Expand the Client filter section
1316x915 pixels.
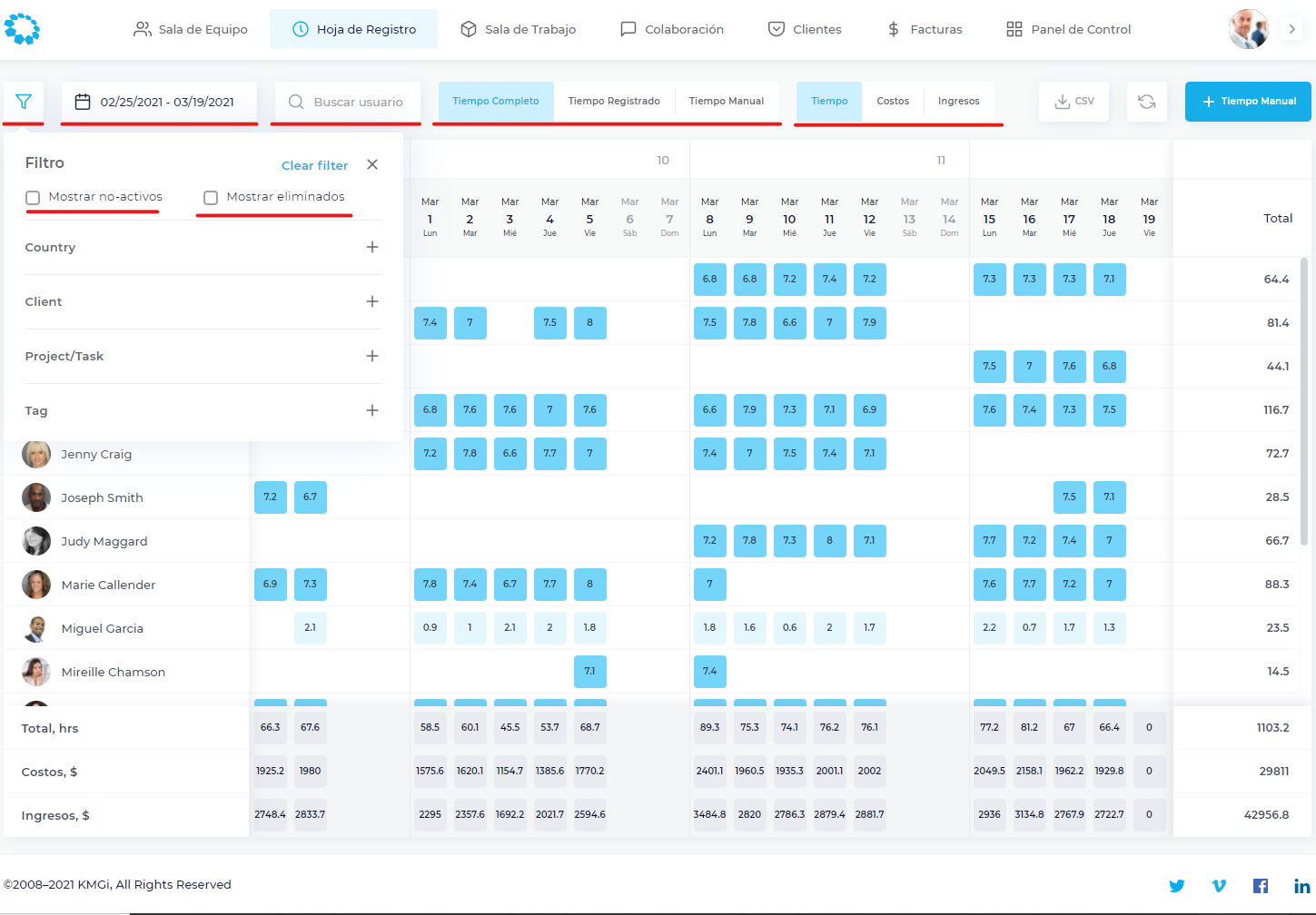(x=203, y=301)
